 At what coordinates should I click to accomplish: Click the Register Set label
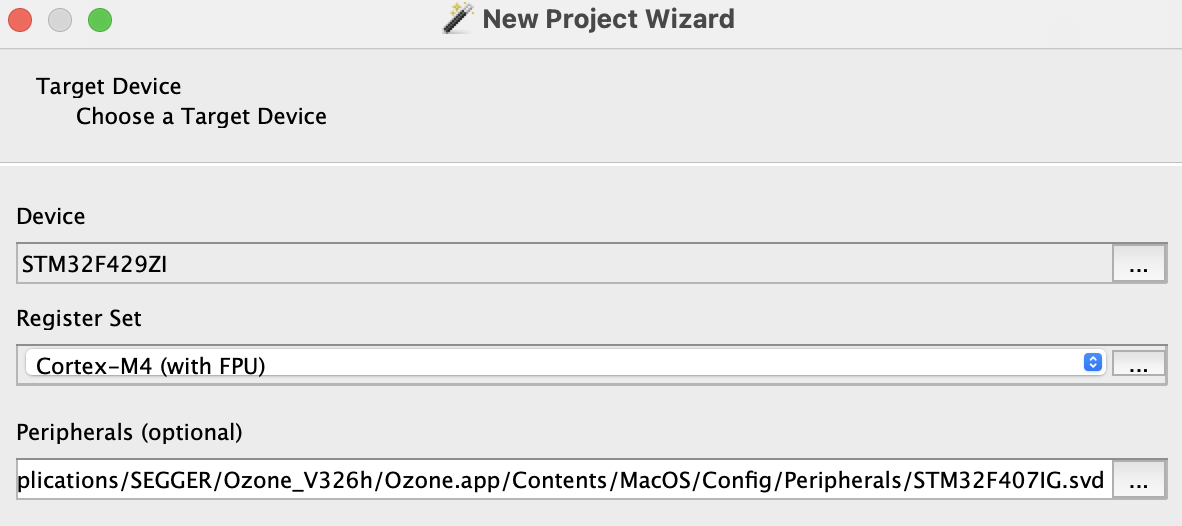pos(79,319)
